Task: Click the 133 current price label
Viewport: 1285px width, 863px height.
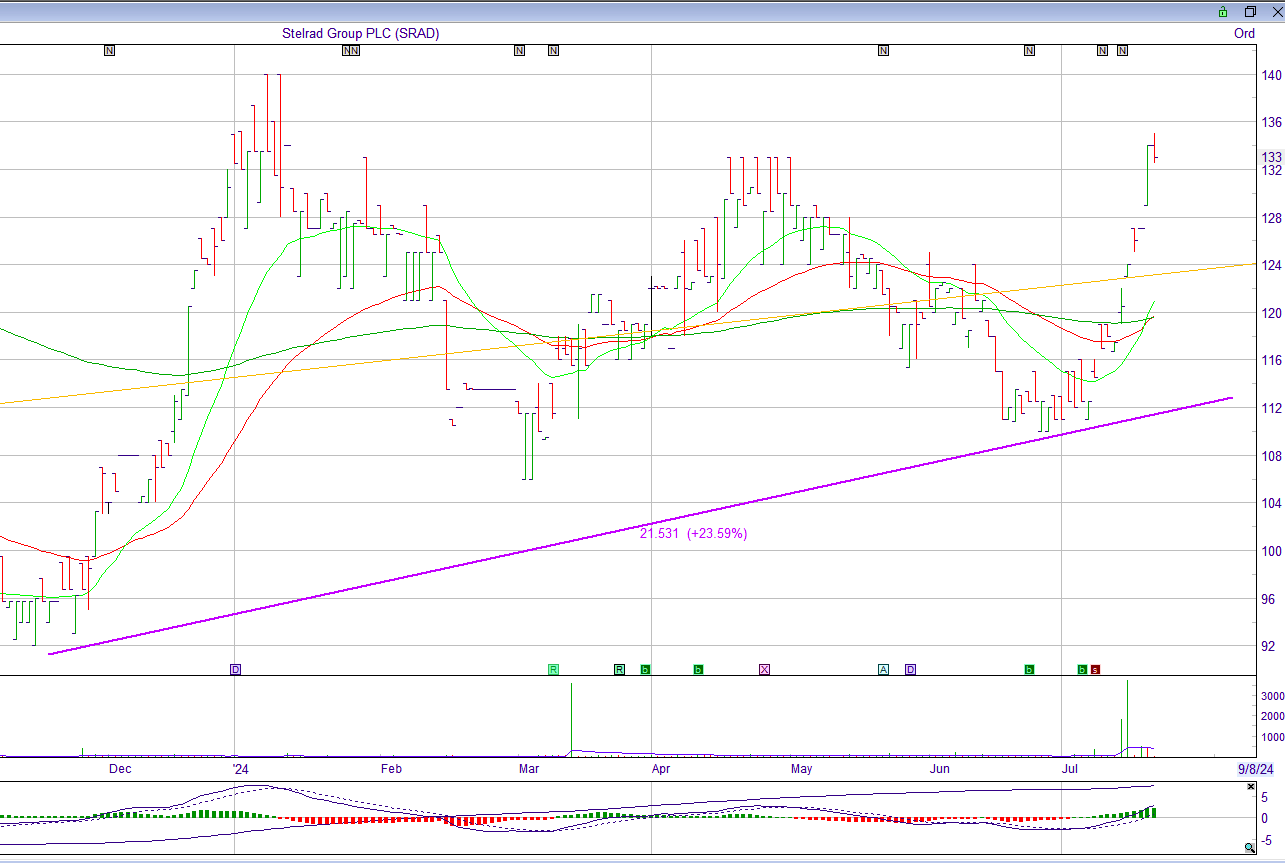Action: (1272, 158)
